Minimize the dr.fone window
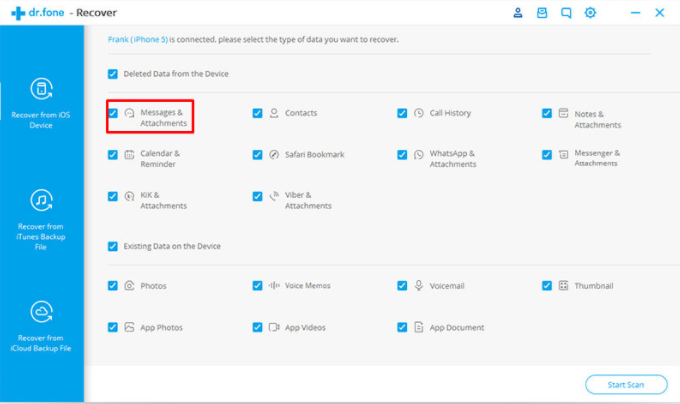Image resolution: width=680 pixels, height=404 pixels. [x=635, y=13]
